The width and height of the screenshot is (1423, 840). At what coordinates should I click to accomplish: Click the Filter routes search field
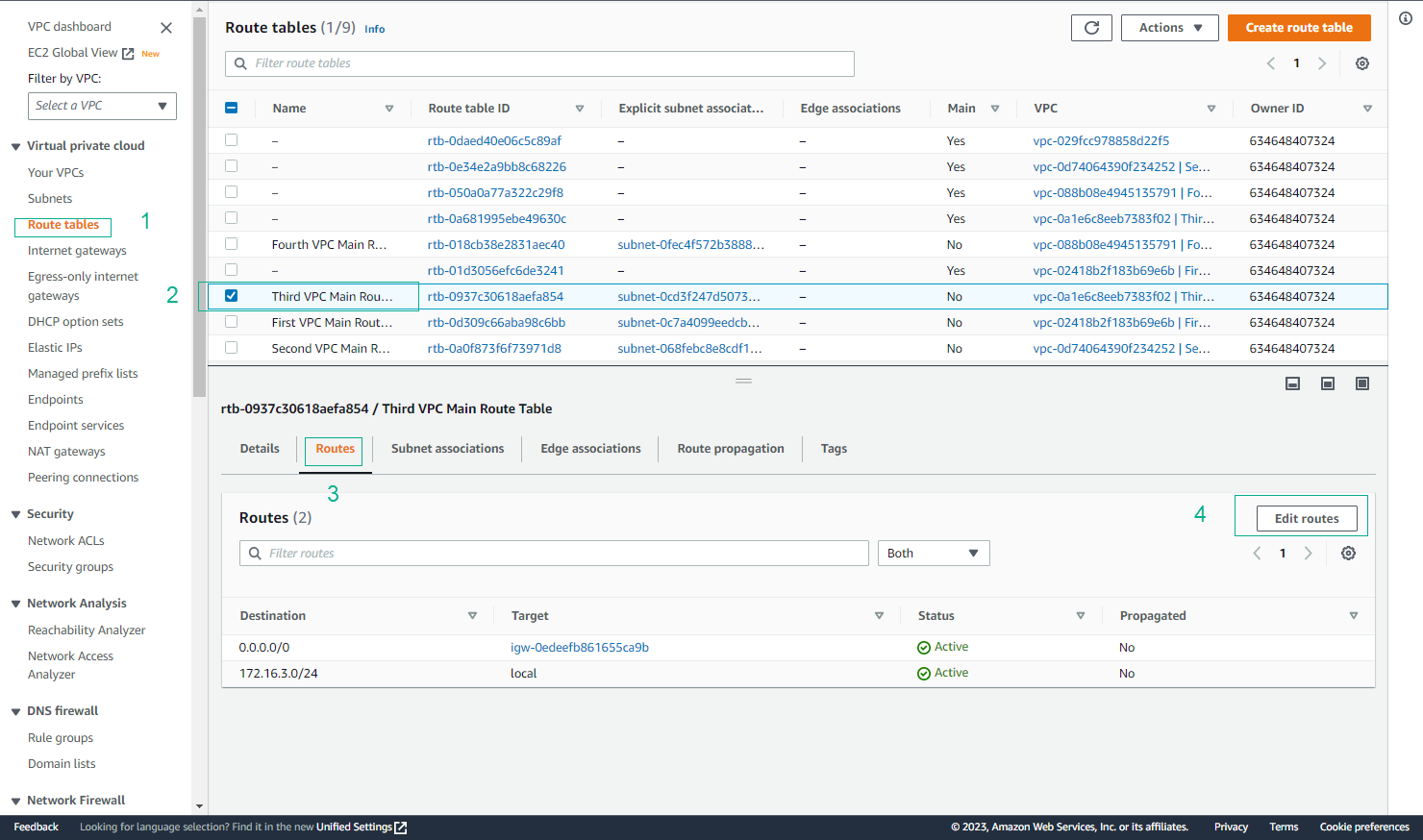coord(554,554)
